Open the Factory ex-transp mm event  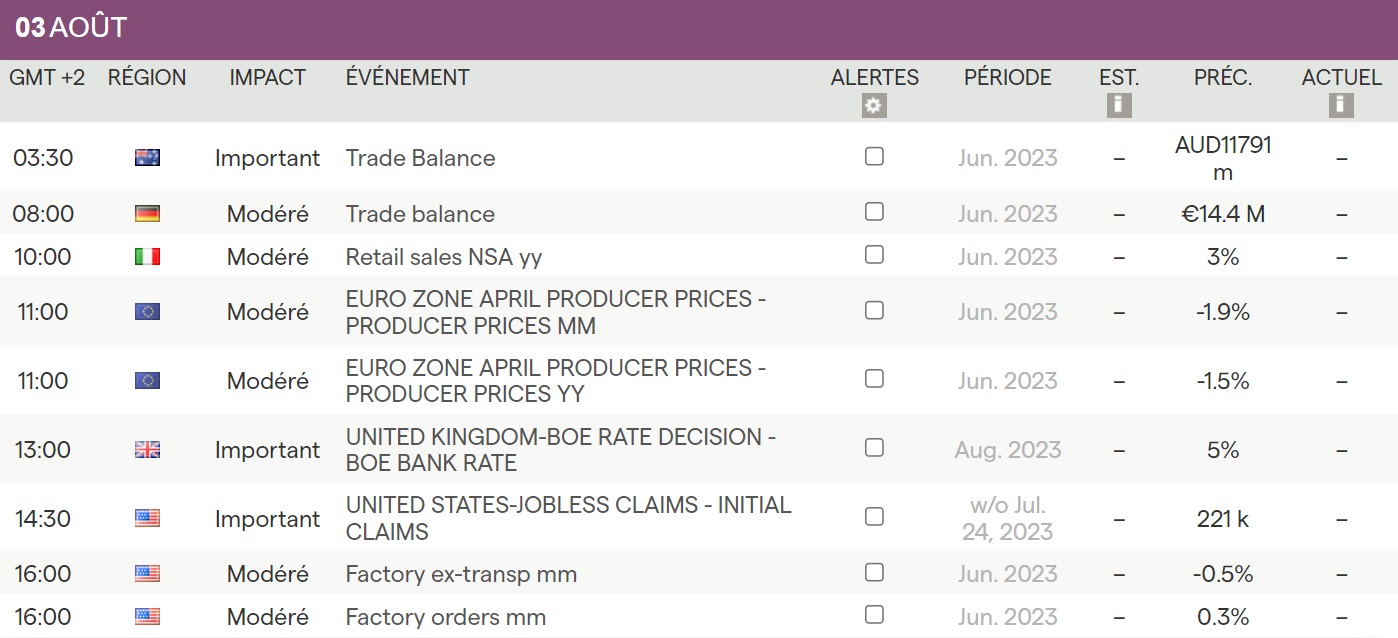[461, 574]
